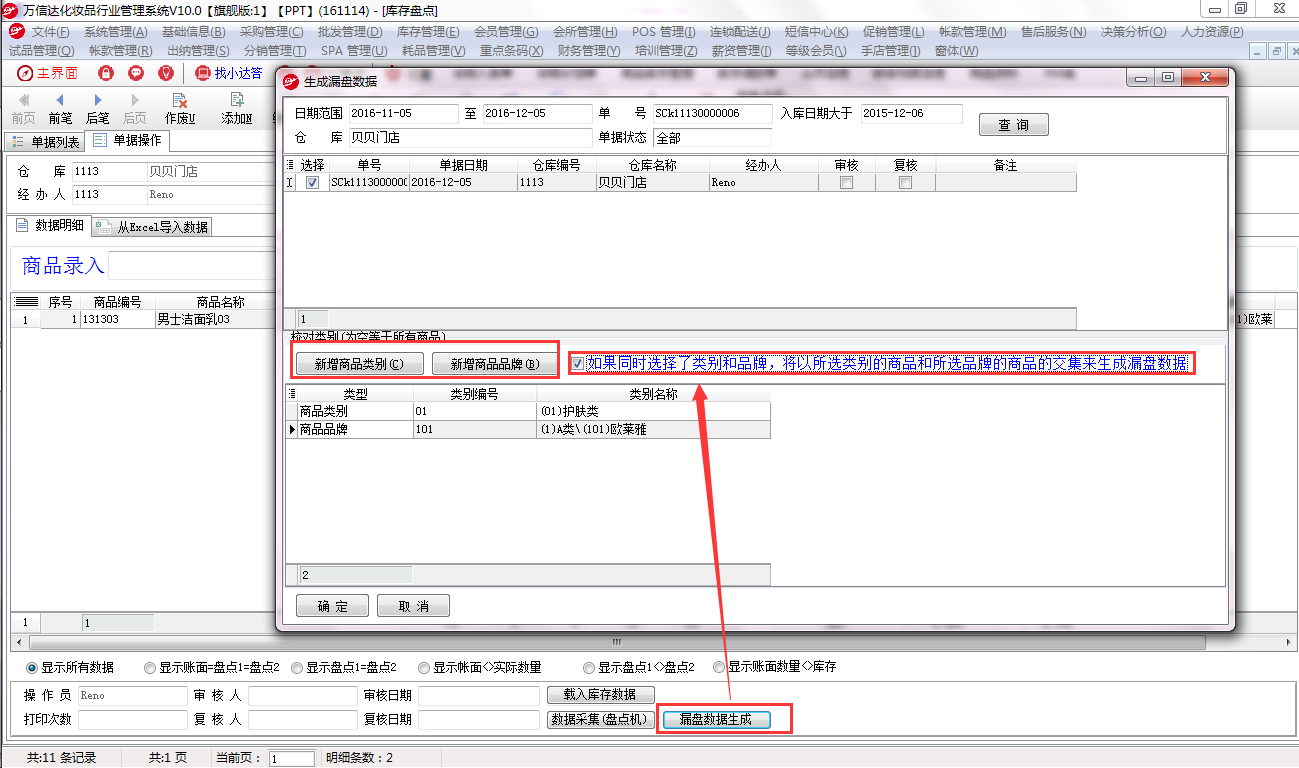Click 新增商品品牌 button
The height and width of the screenshot is (768, 1299).
pyautogui.click(x=494, y=364)
